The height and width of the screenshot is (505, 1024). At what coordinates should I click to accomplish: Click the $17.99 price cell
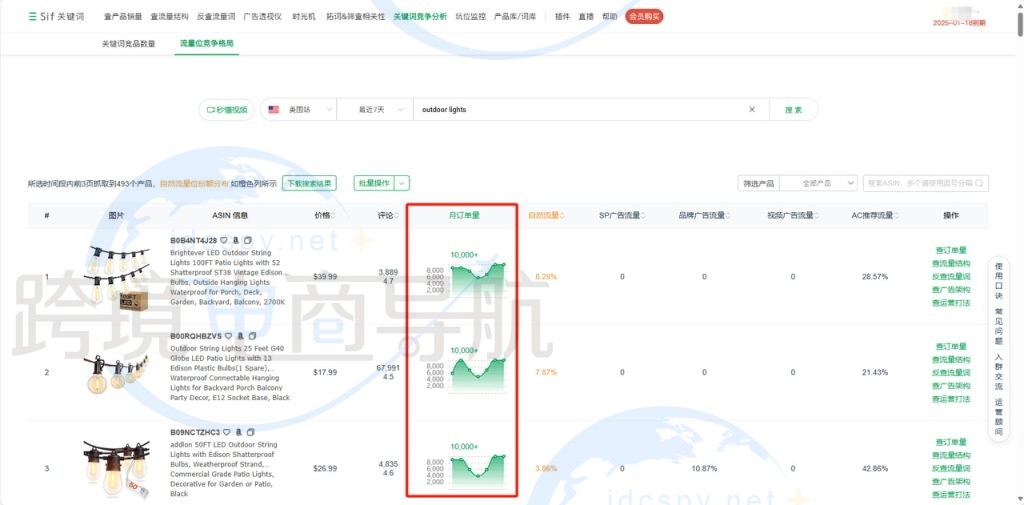[x=325, y=372]
